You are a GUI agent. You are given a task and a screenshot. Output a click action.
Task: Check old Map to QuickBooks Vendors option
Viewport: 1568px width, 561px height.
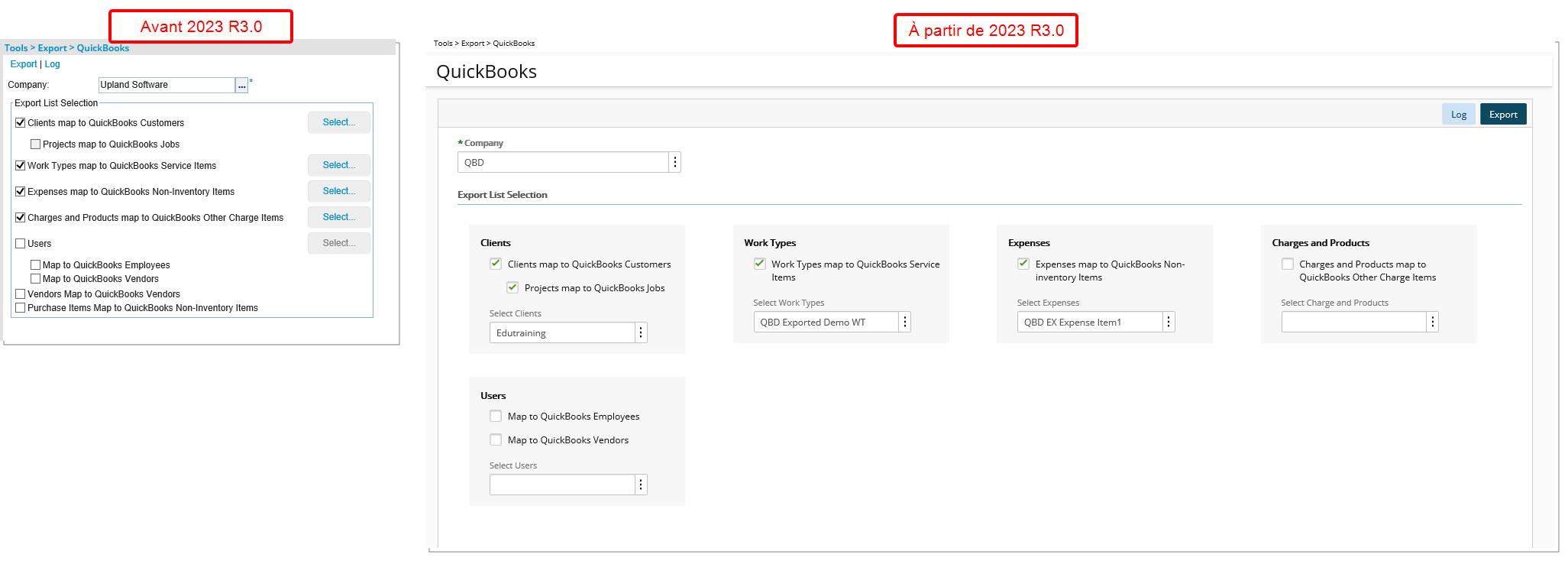(35, 278)
